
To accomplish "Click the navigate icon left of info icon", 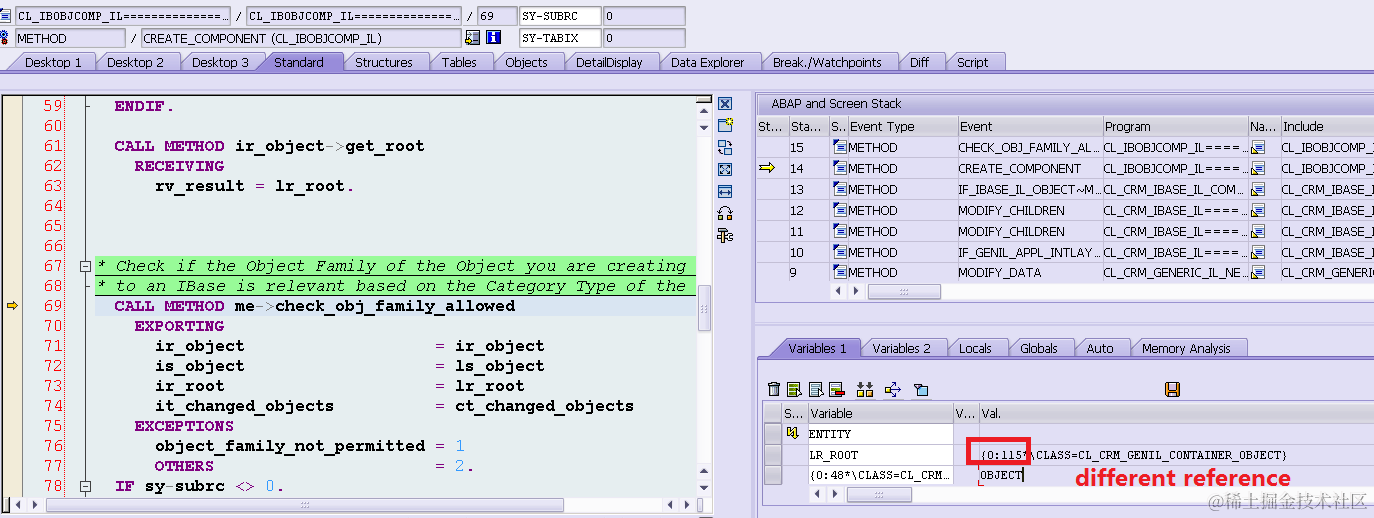I will coord(472,38).
